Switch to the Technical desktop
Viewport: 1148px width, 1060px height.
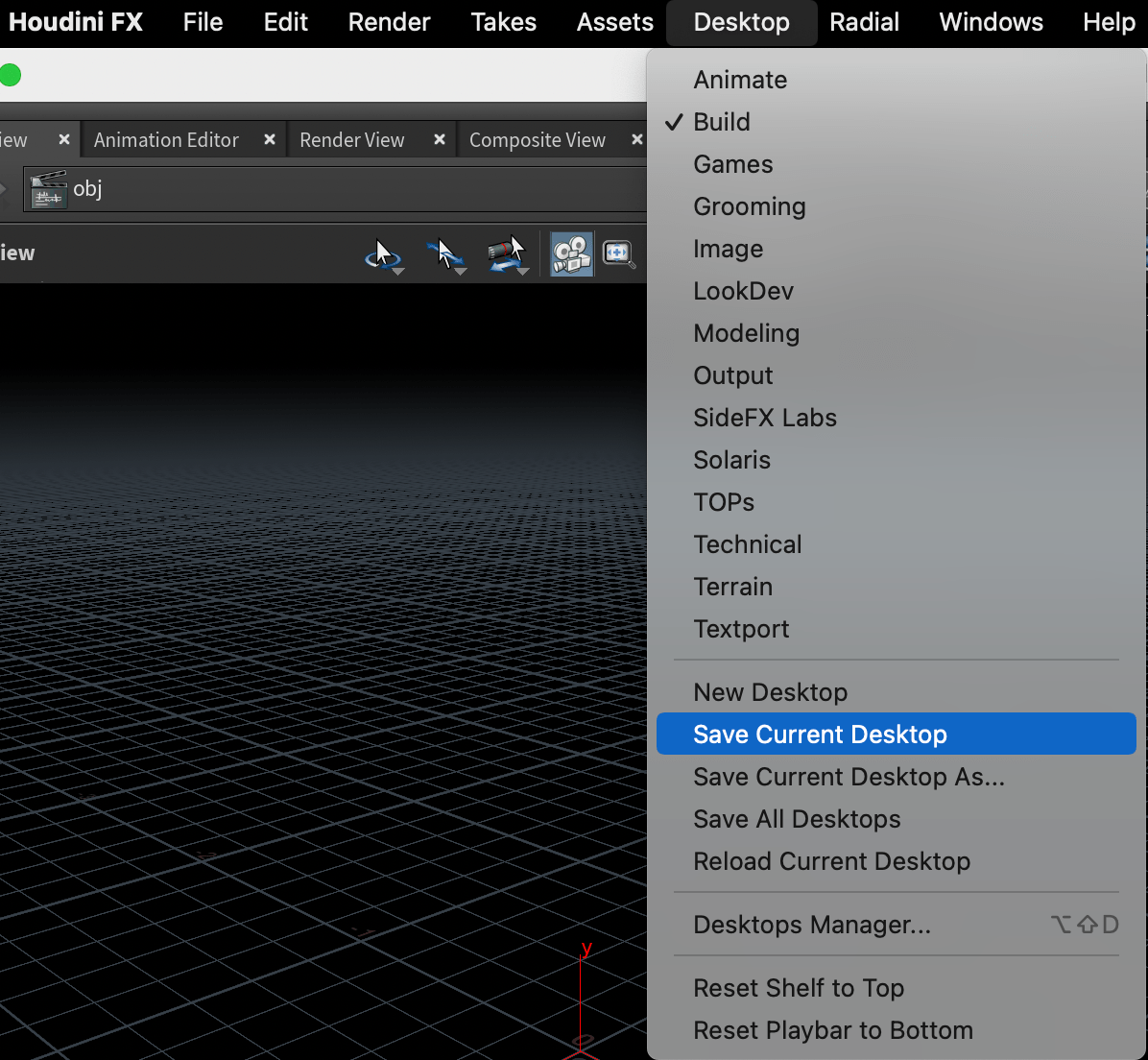(897, 544)
